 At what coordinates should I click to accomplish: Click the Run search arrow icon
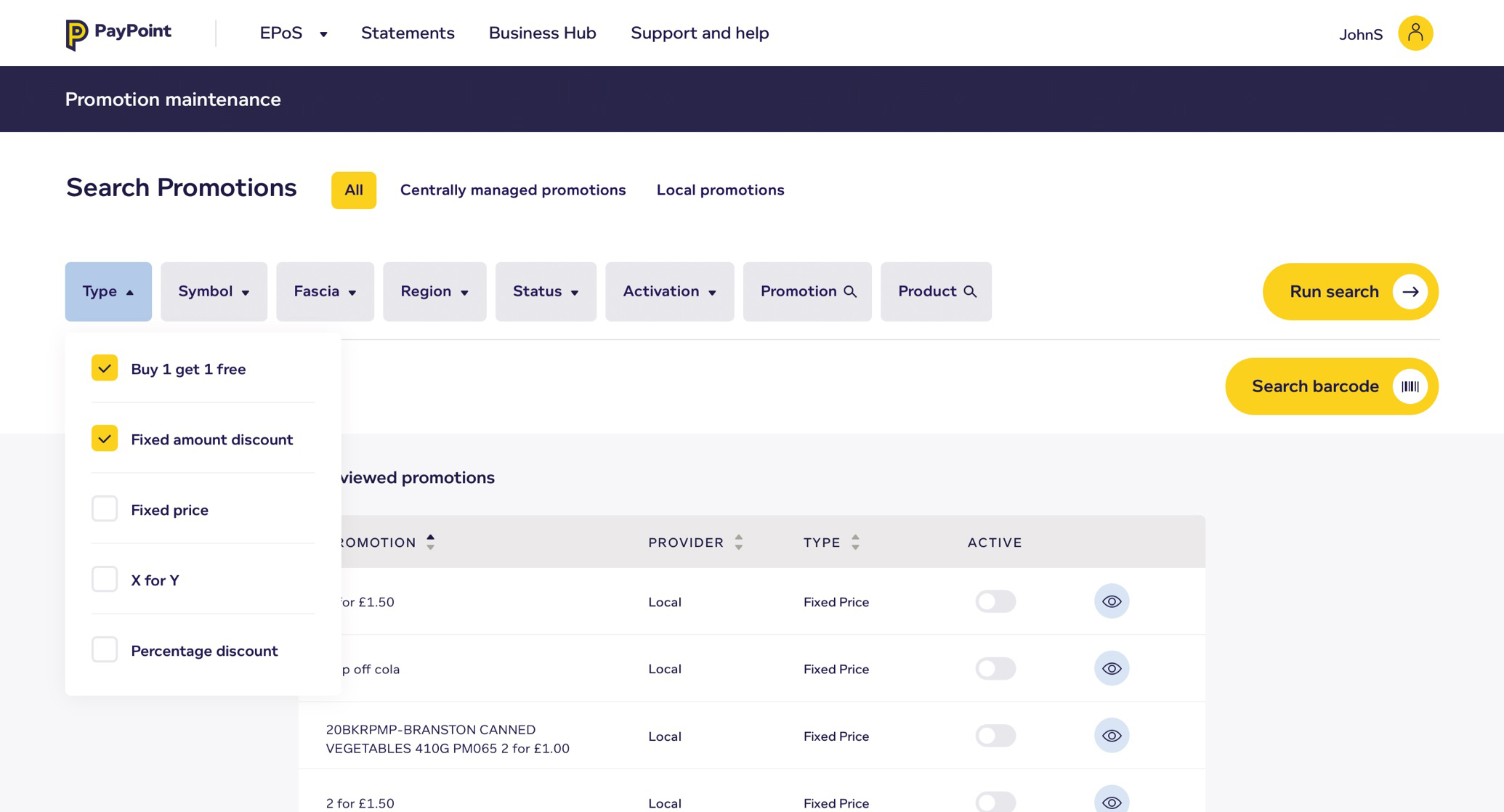[1410, 292]
